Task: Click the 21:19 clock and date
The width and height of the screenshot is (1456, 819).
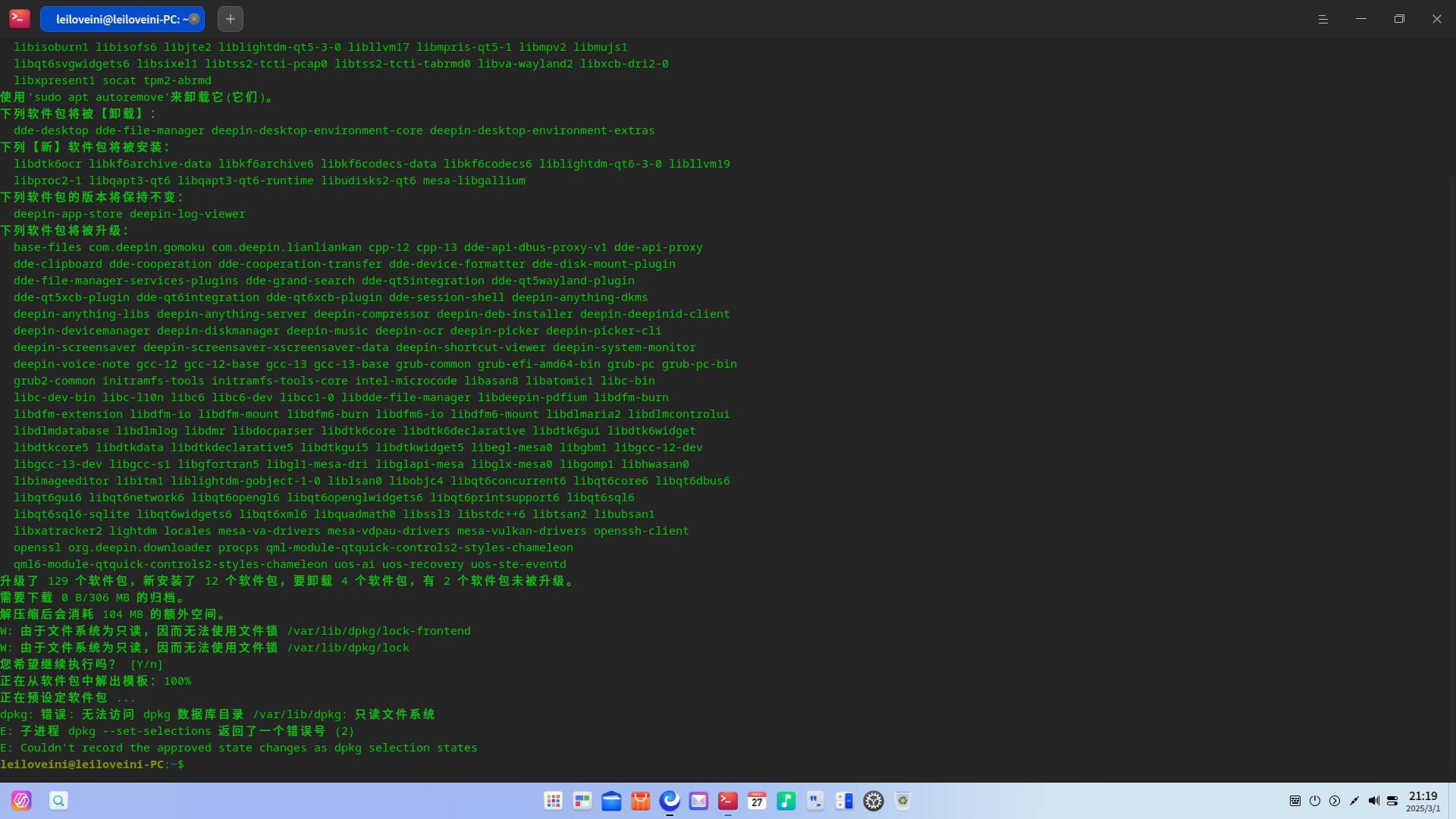Action: tap(1423, 801)
